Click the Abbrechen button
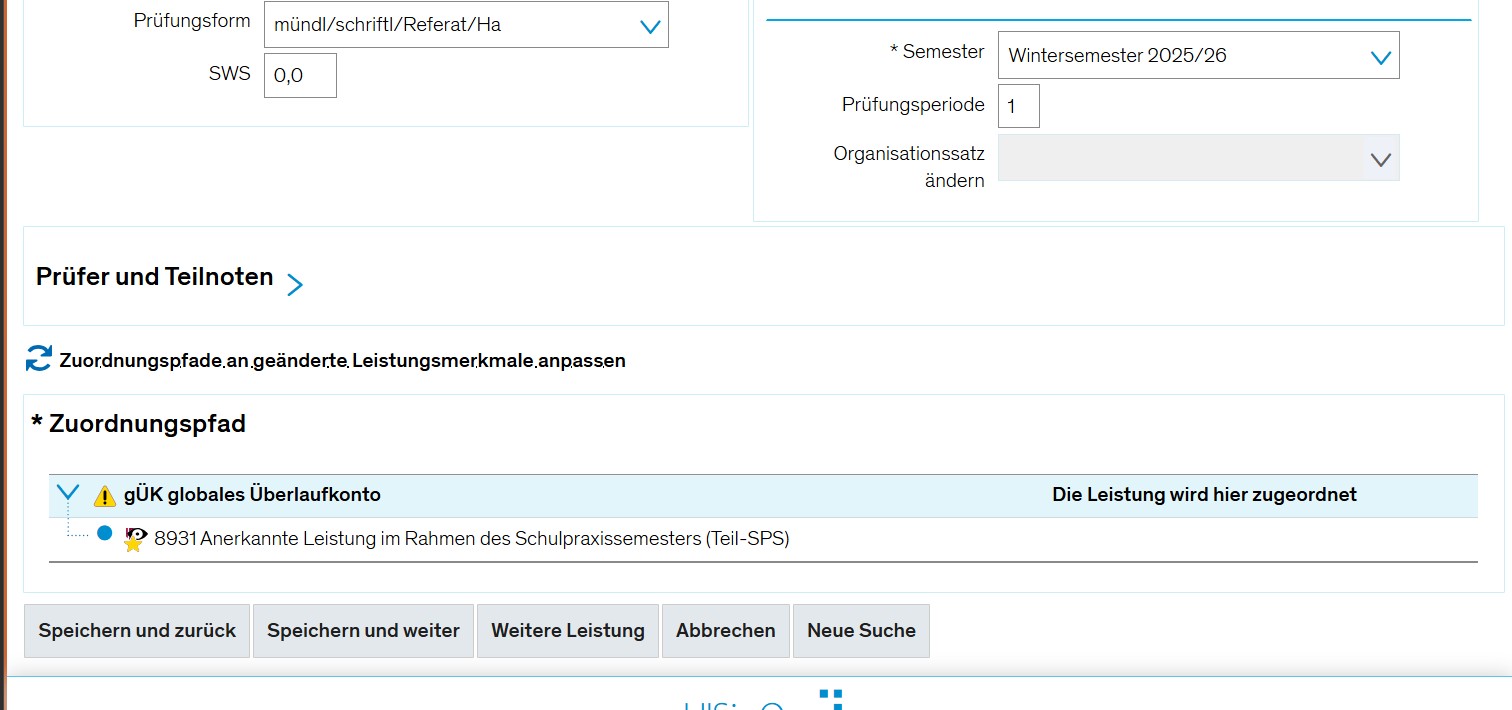The height and width of the screenshot is (710, 1512). coord(726,631)
